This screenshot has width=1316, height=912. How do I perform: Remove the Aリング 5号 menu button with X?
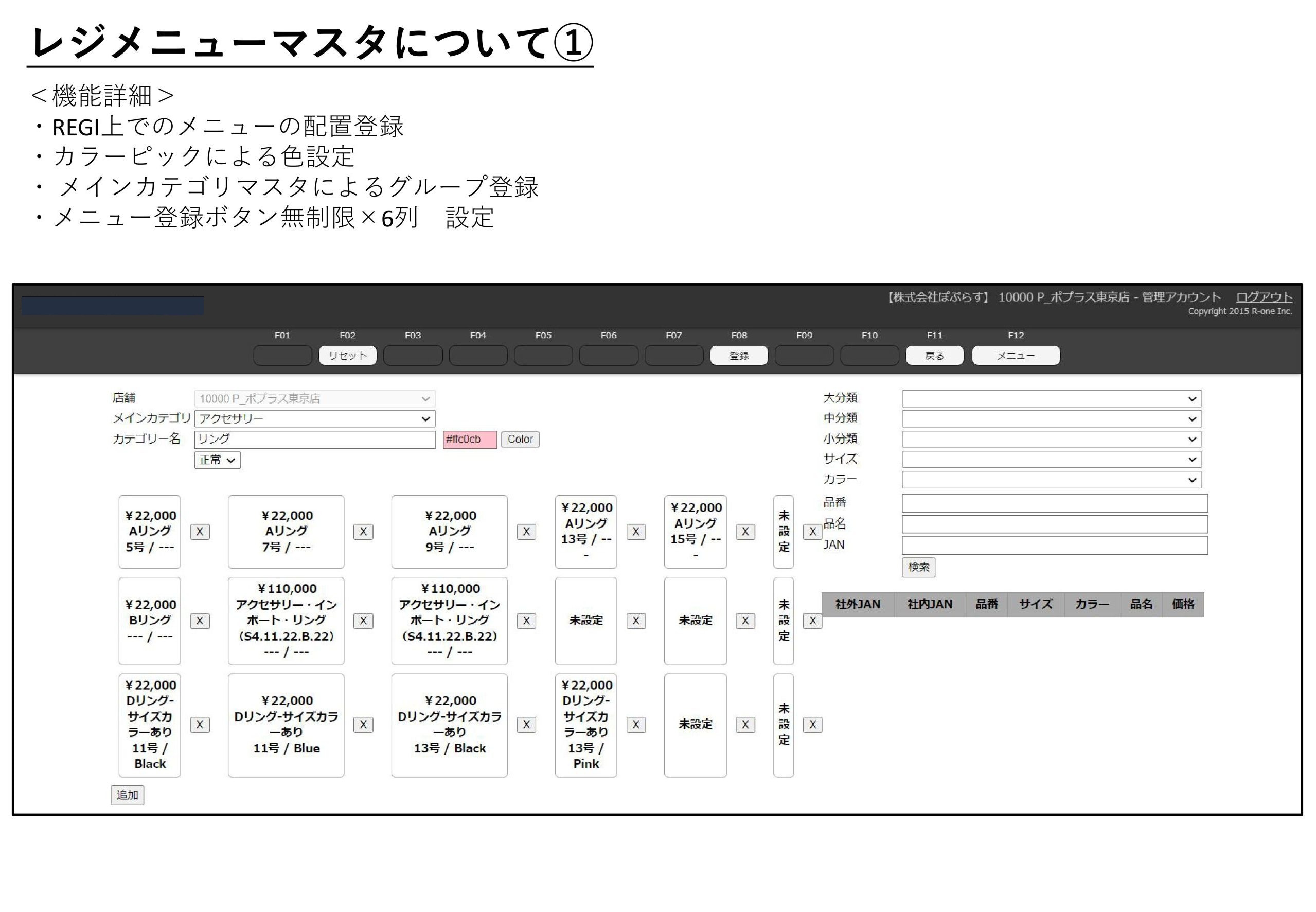pyautogui.click(x=199, y=532)
